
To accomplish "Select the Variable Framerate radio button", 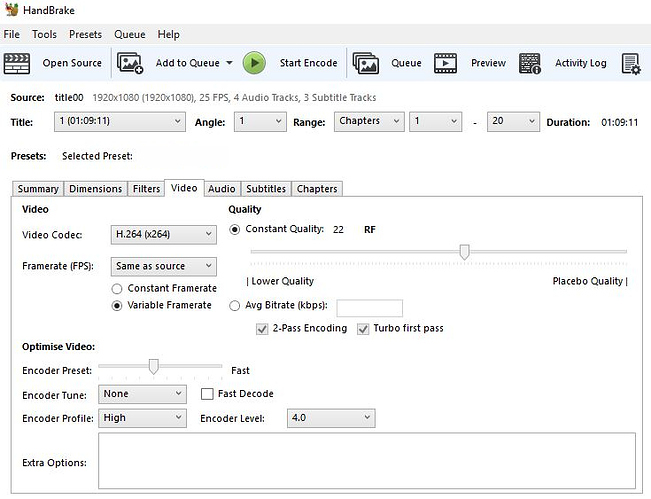I will pyautogui.click(x=117, y=306).
